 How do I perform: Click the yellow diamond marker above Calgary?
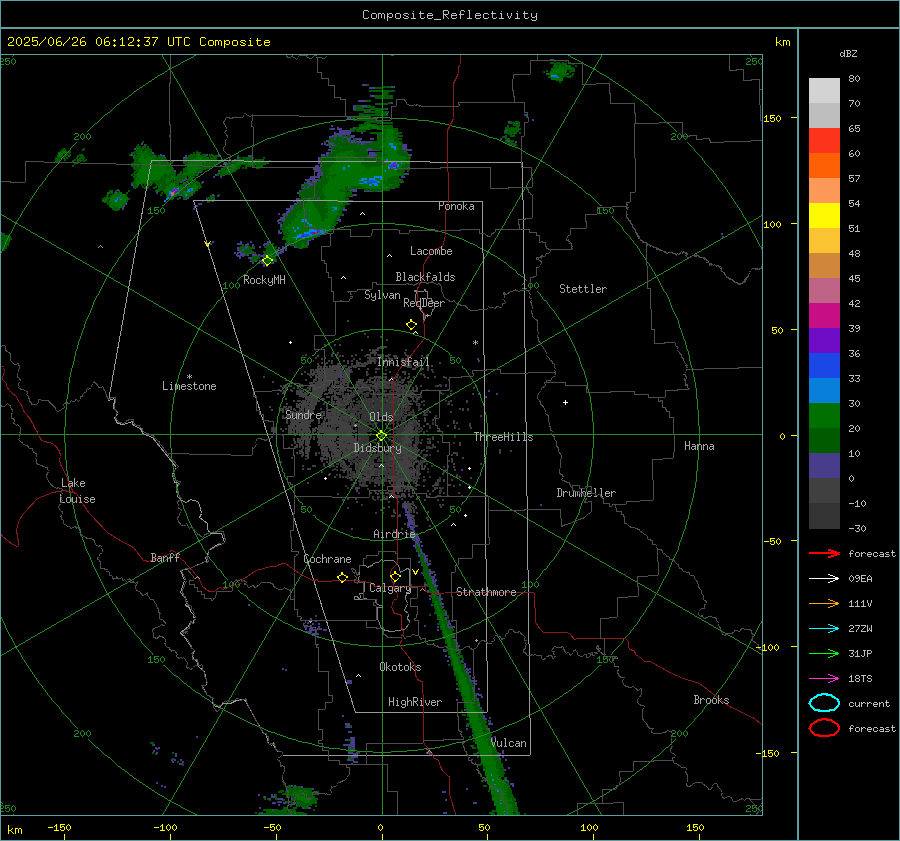tap(395, 576)
